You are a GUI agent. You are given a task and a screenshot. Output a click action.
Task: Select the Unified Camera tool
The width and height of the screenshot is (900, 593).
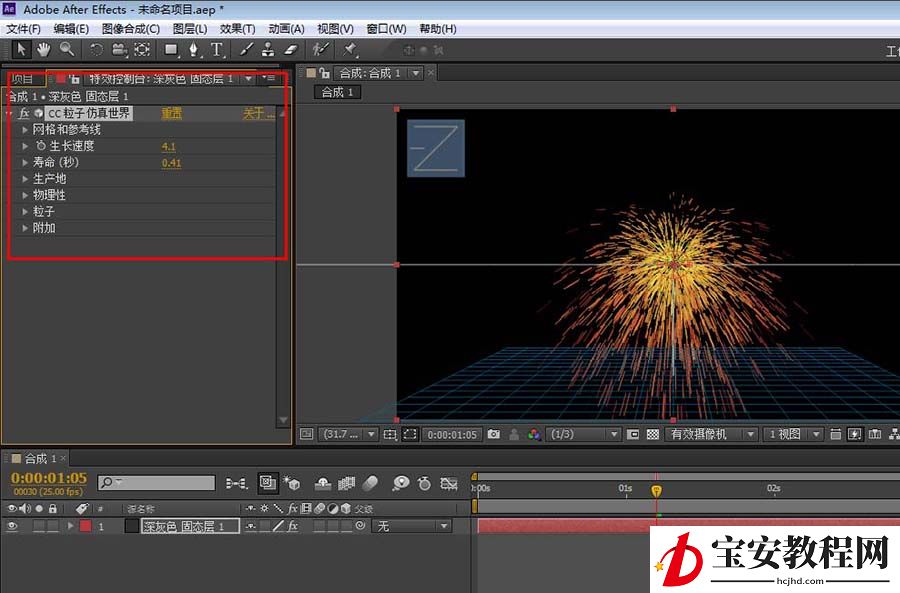pyautogui.click(x=119, y=50)
